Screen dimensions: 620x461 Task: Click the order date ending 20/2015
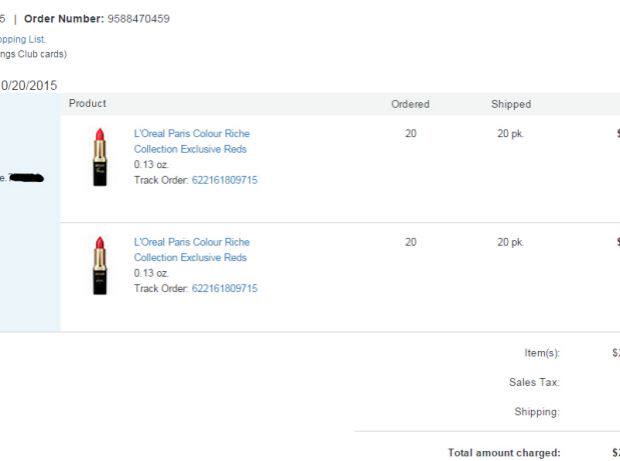28,86
